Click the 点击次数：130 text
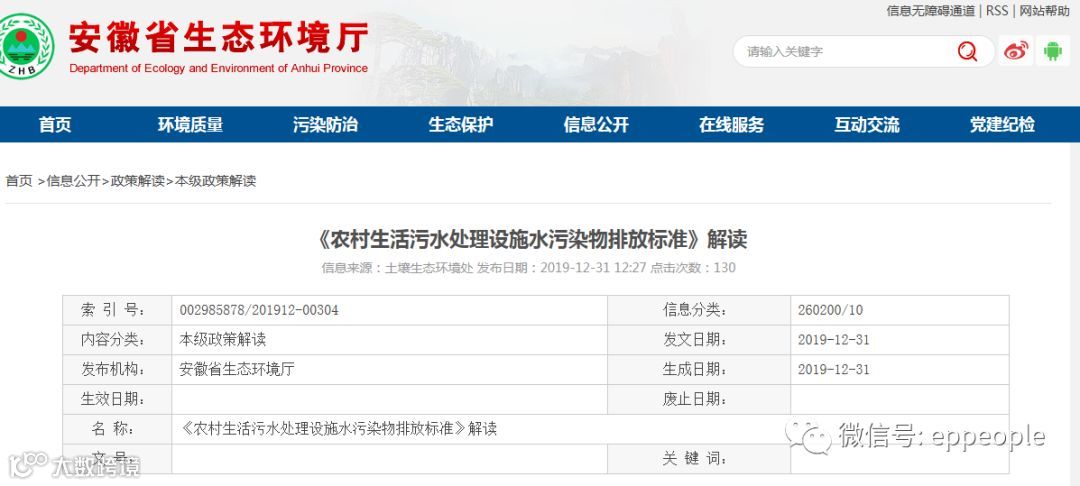The width and height of the screenshot is (1080, 486). (693, 268)
